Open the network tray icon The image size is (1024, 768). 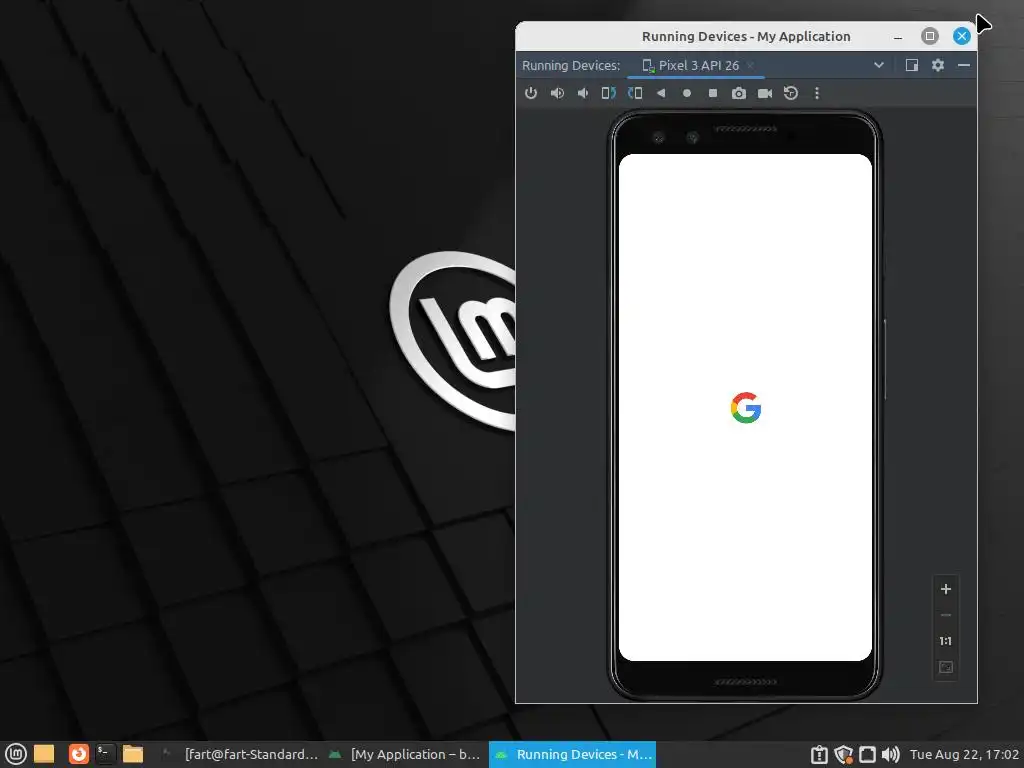pyautogui.click(x=867, y=755)
